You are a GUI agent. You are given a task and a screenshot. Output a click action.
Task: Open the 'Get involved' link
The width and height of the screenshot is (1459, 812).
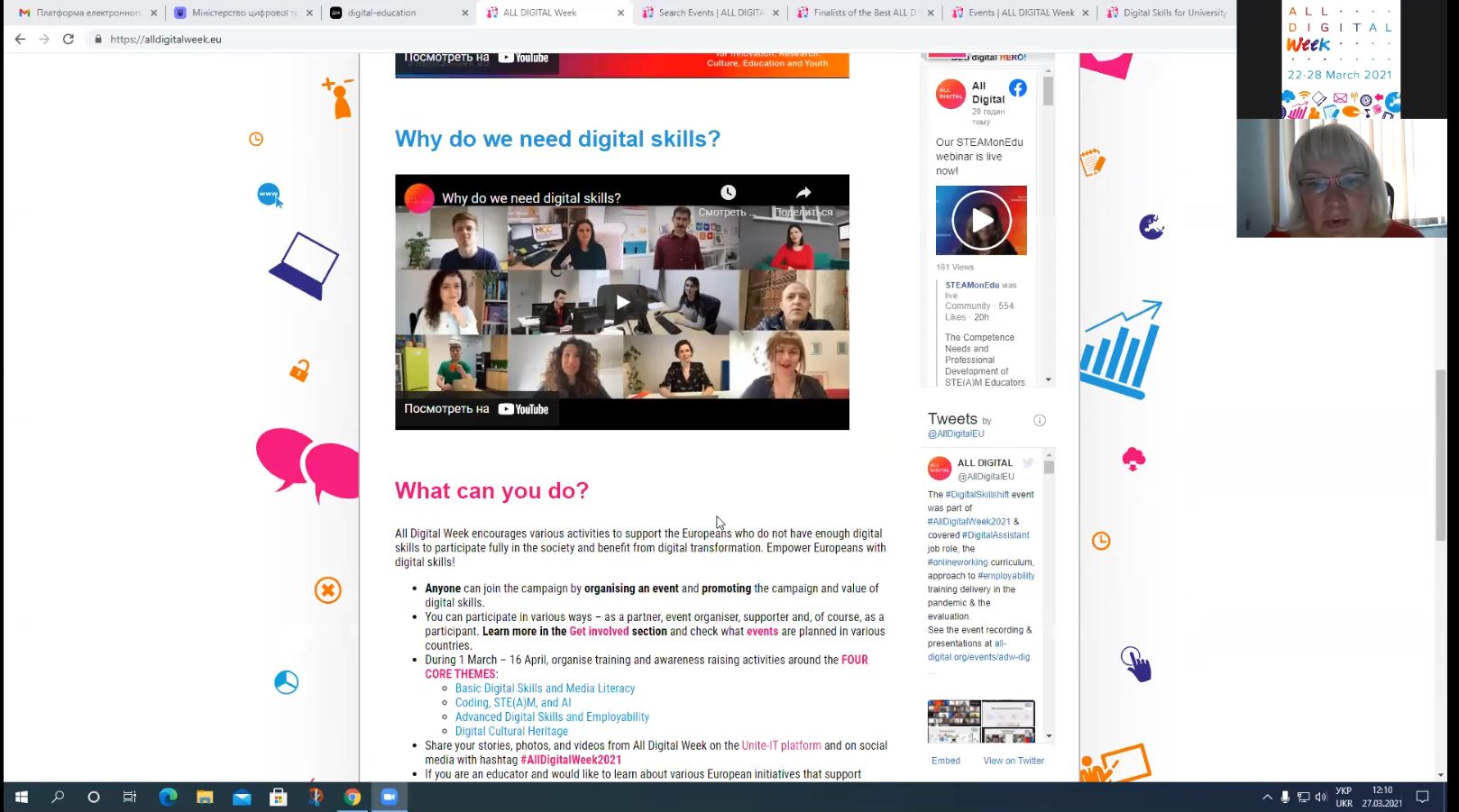[x=599, y=631]
